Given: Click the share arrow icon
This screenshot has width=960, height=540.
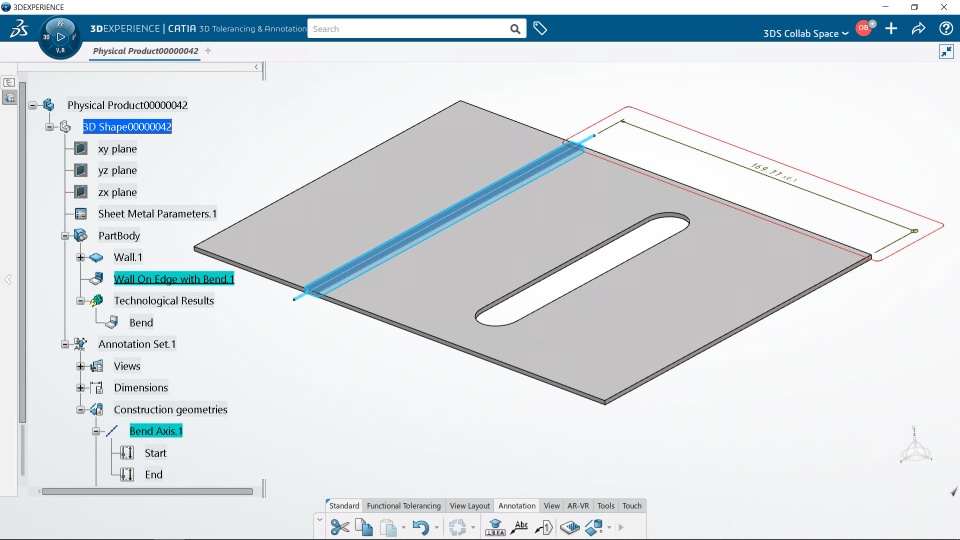Looking at the screenshot, I should pos(918,28).
